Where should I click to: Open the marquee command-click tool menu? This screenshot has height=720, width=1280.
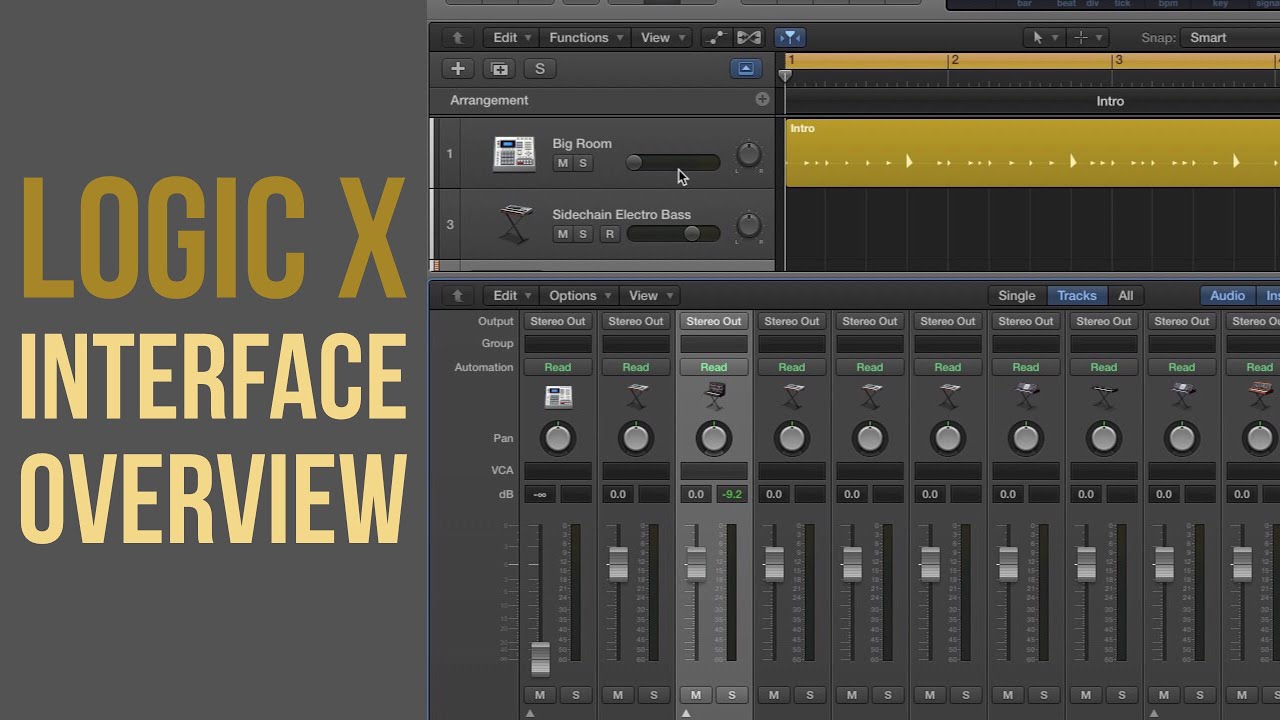(1086, 38)
